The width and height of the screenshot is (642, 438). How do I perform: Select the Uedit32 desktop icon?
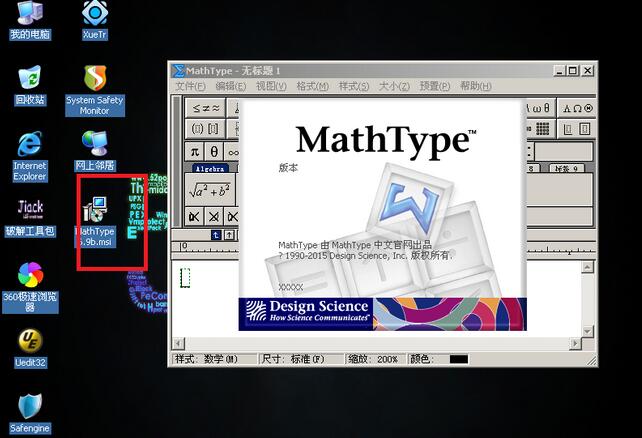click(30, 348)
